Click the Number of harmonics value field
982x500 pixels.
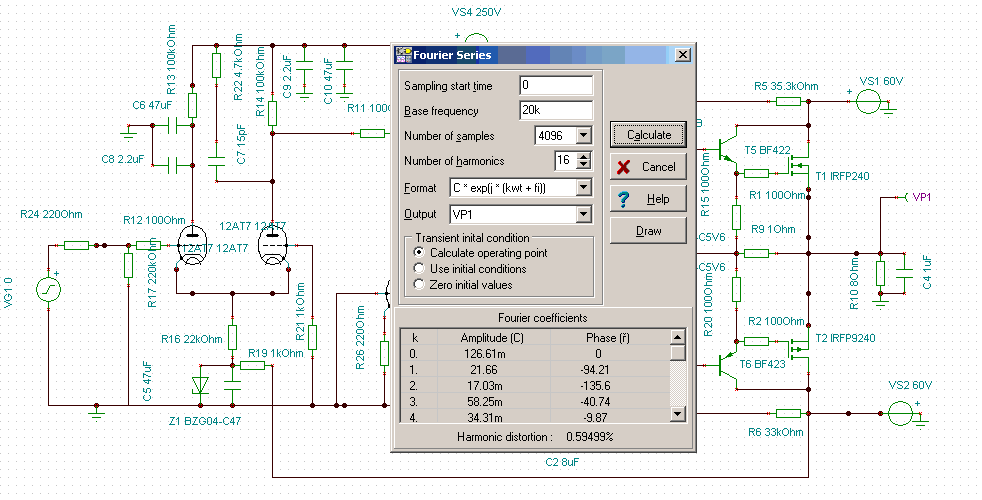[565, 160]
